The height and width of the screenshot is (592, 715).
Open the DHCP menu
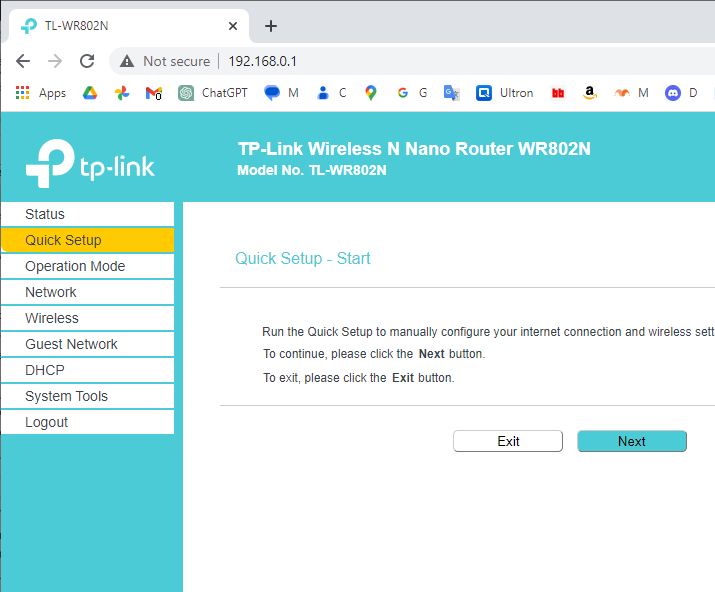[88, 370]
